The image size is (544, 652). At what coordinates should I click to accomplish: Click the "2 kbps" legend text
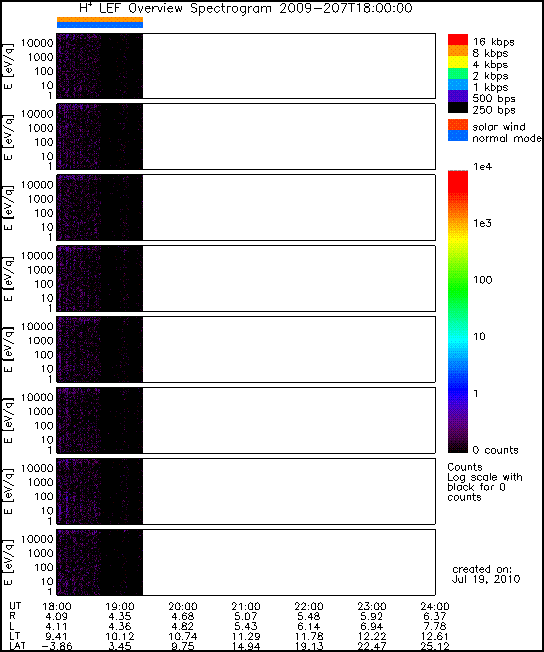(491, 76)
